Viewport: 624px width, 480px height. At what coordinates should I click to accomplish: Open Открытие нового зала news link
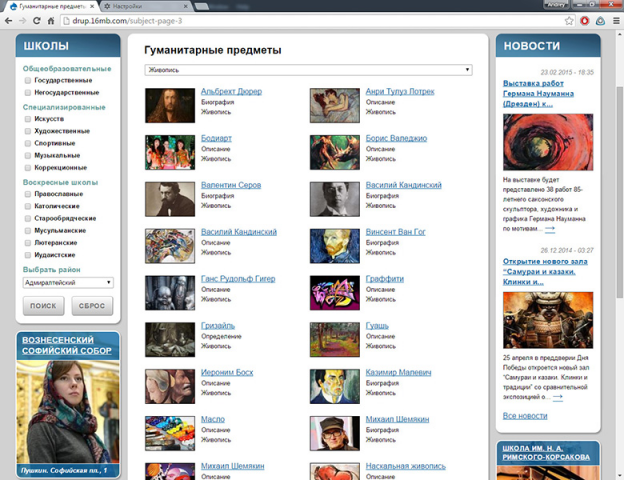[x=545, y=271]
